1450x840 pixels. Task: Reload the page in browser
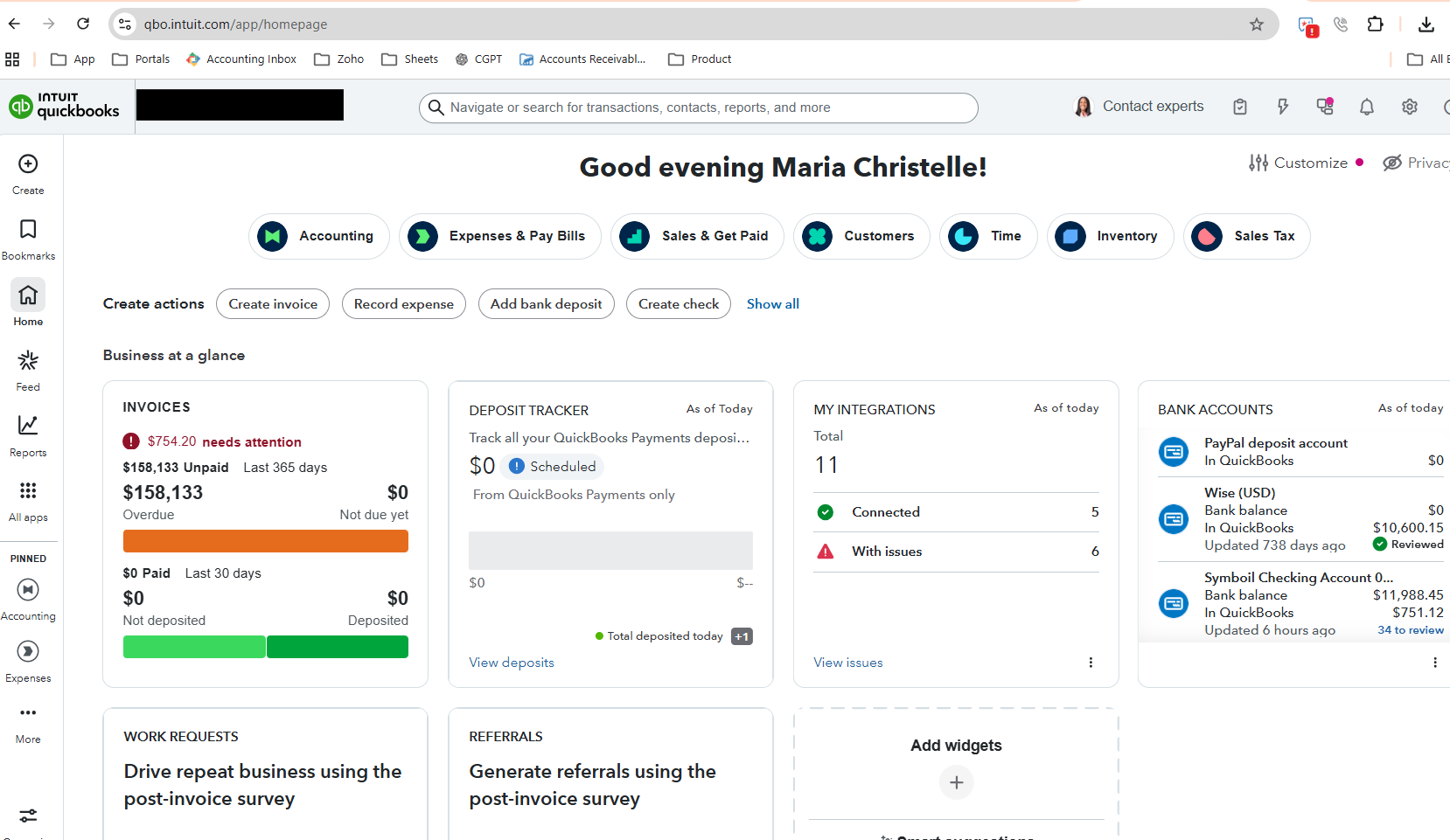click(83, 24)
